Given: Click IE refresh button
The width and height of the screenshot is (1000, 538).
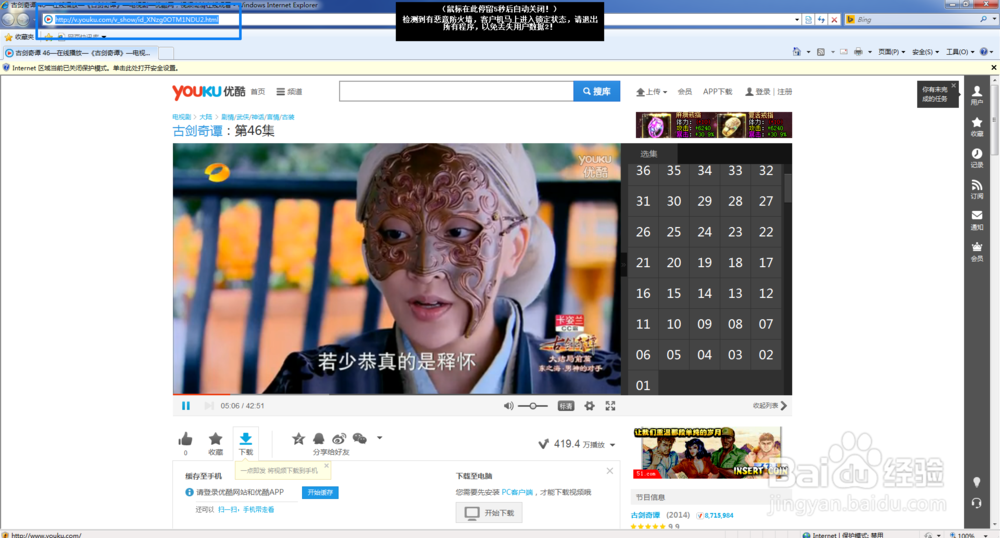Looking at the screenshot, I should click(821, 20).
